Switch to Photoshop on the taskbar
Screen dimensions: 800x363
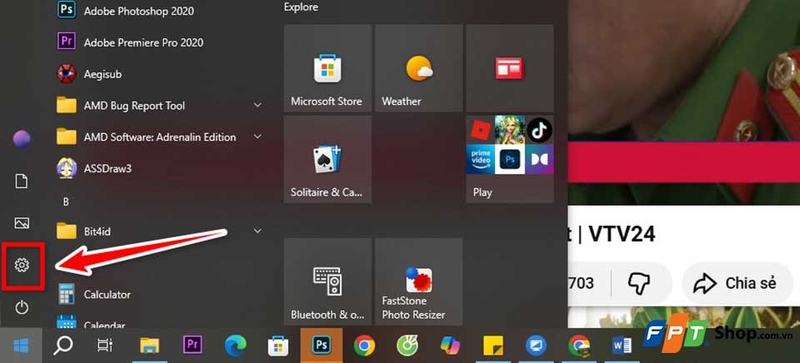[321, 346]
